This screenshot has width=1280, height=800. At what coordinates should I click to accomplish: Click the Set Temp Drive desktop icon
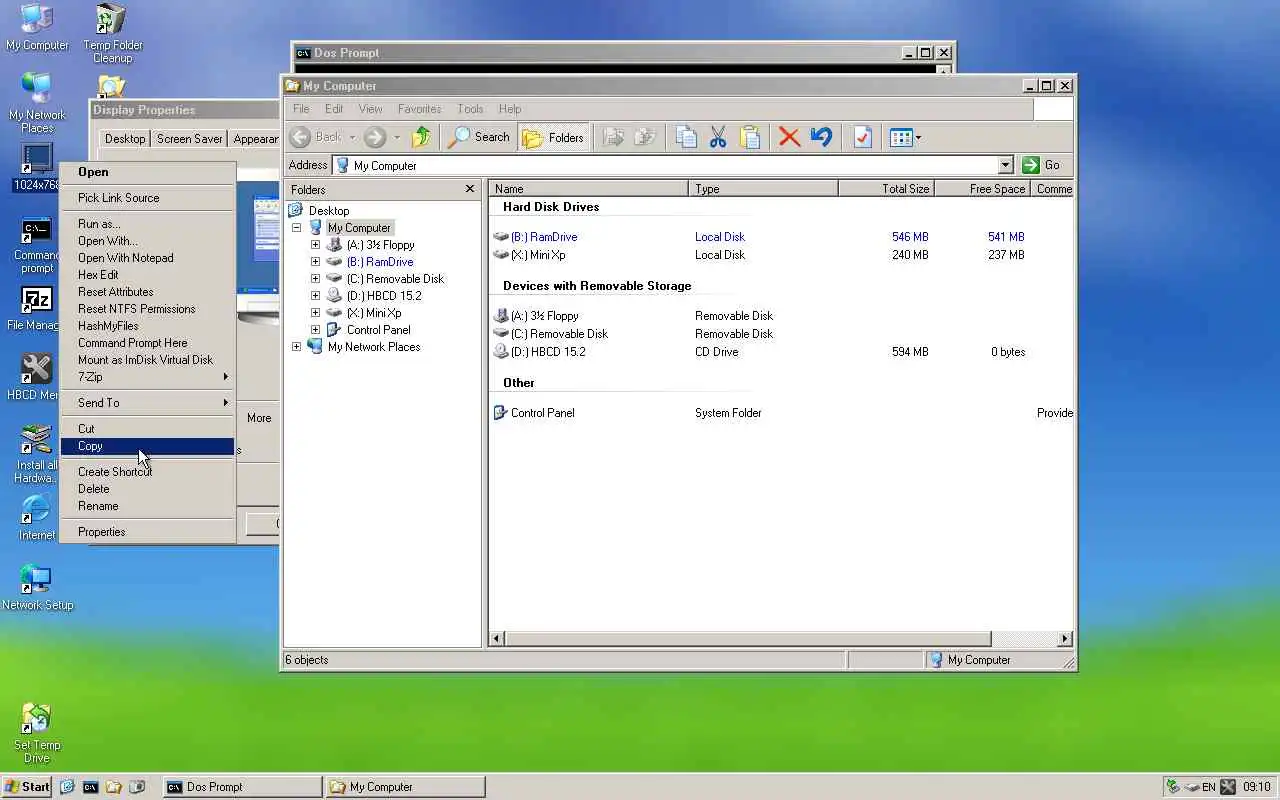[37, 733]
